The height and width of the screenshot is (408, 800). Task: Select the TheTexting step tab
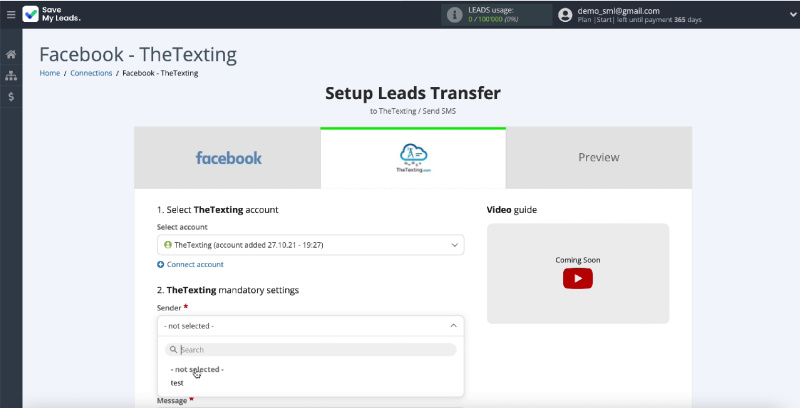pos(413,158)
